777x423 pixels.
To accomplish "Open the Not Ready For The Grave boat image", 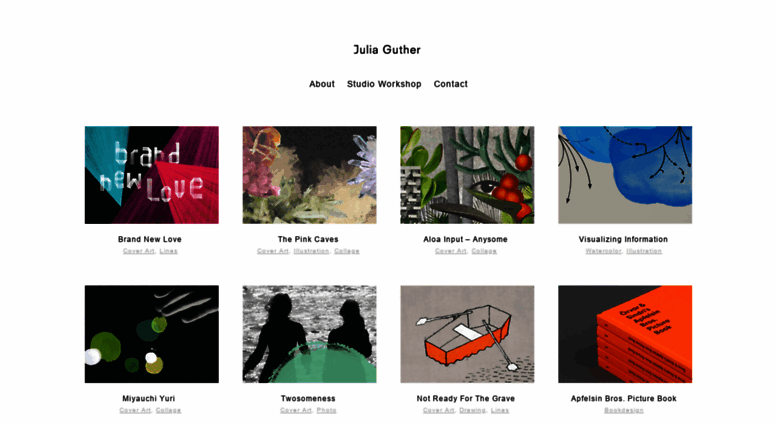I will [467, 334].
